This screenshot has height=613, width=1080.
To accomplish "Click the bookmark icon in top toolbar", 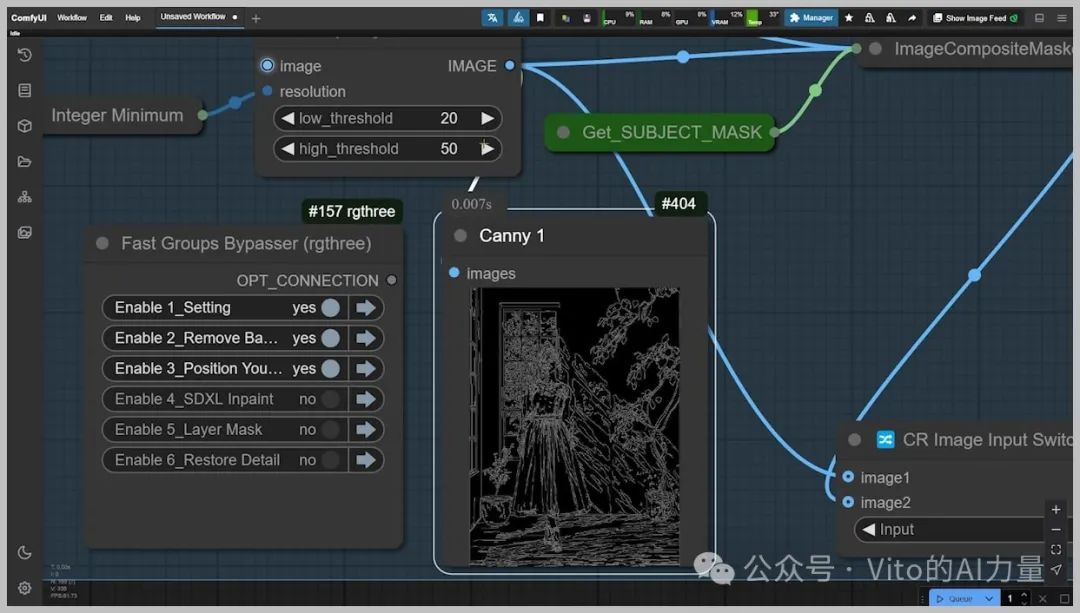I will click(541, 18).
